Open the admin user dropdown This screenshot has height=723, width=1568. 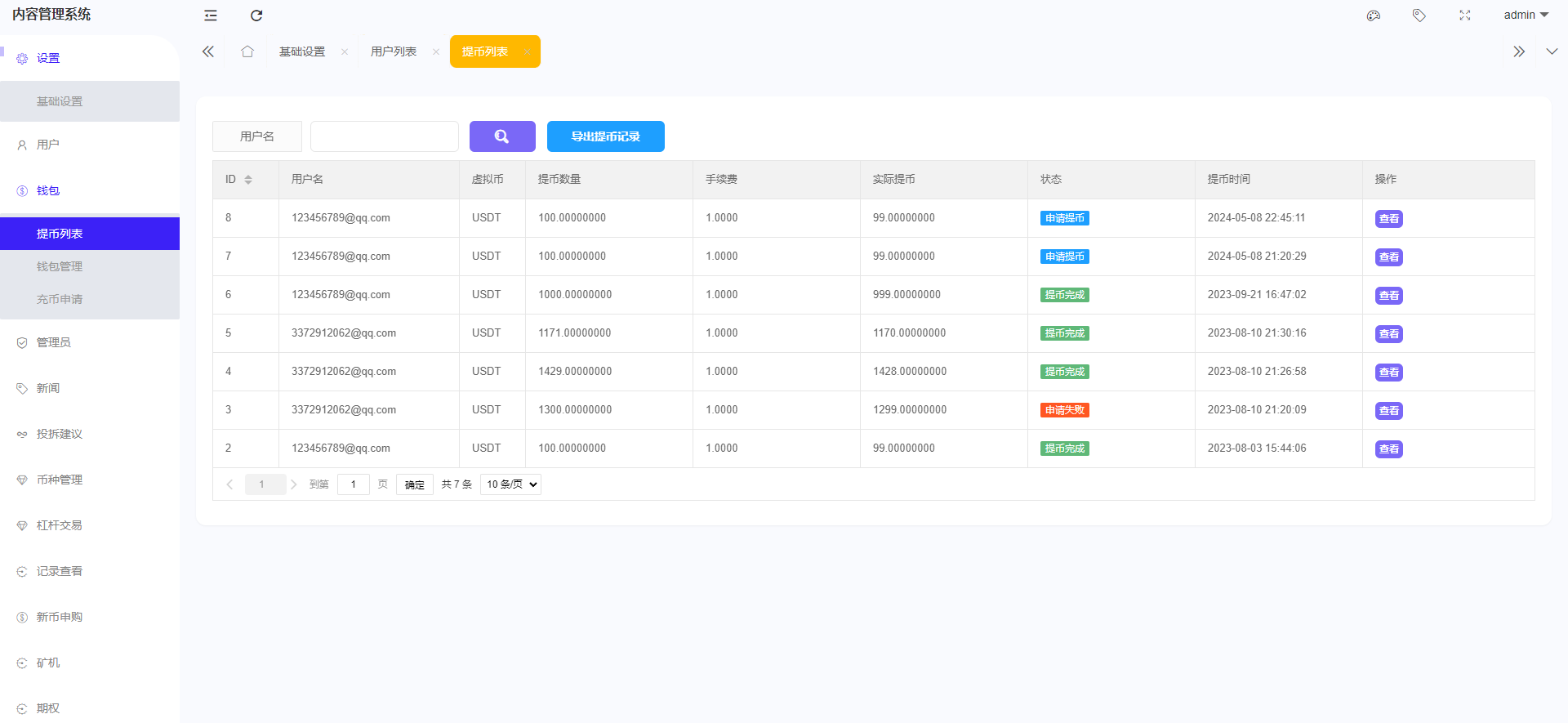(x=1526, y=16)
